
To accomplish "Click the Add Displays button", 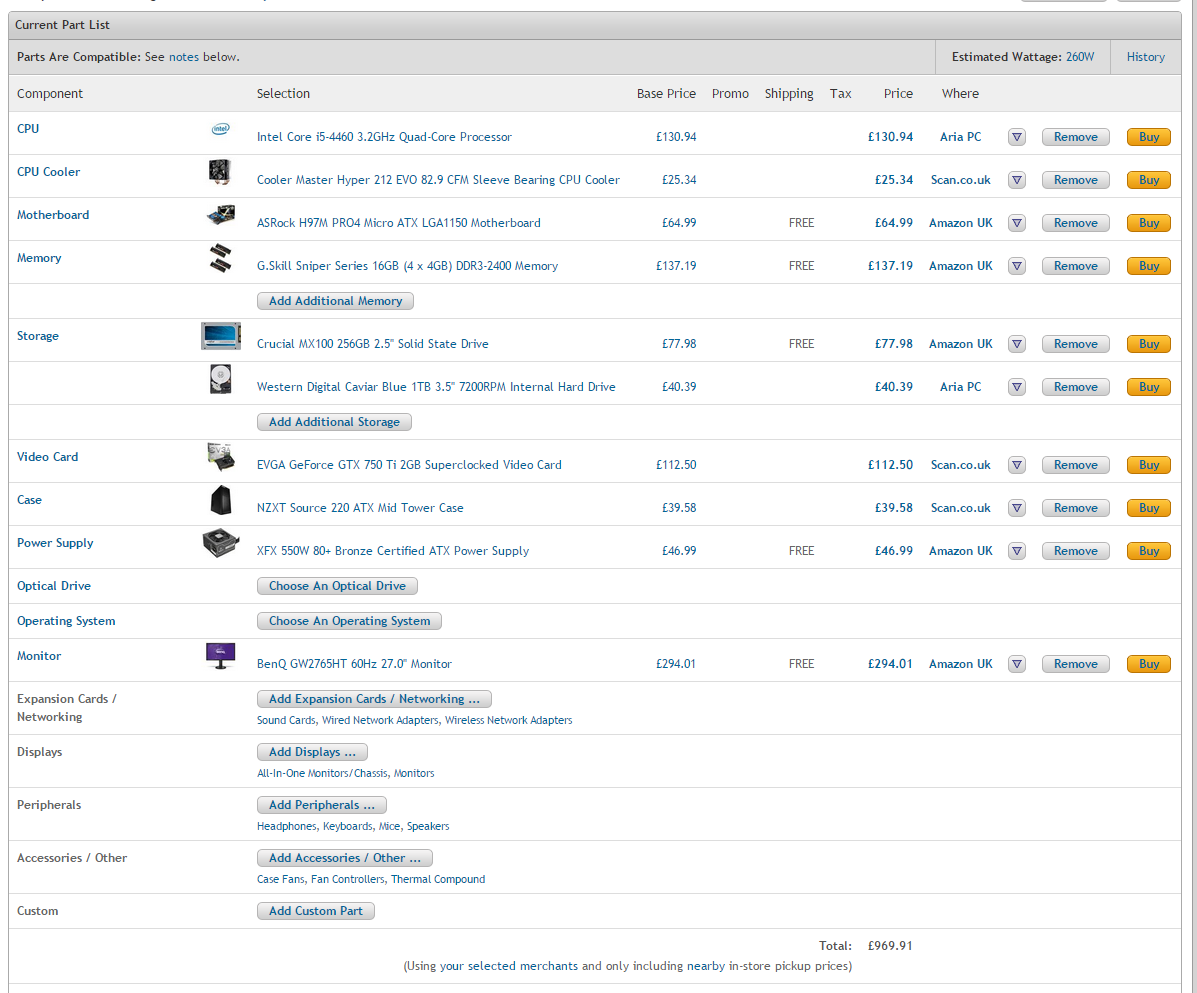I will tap(312, 752).
